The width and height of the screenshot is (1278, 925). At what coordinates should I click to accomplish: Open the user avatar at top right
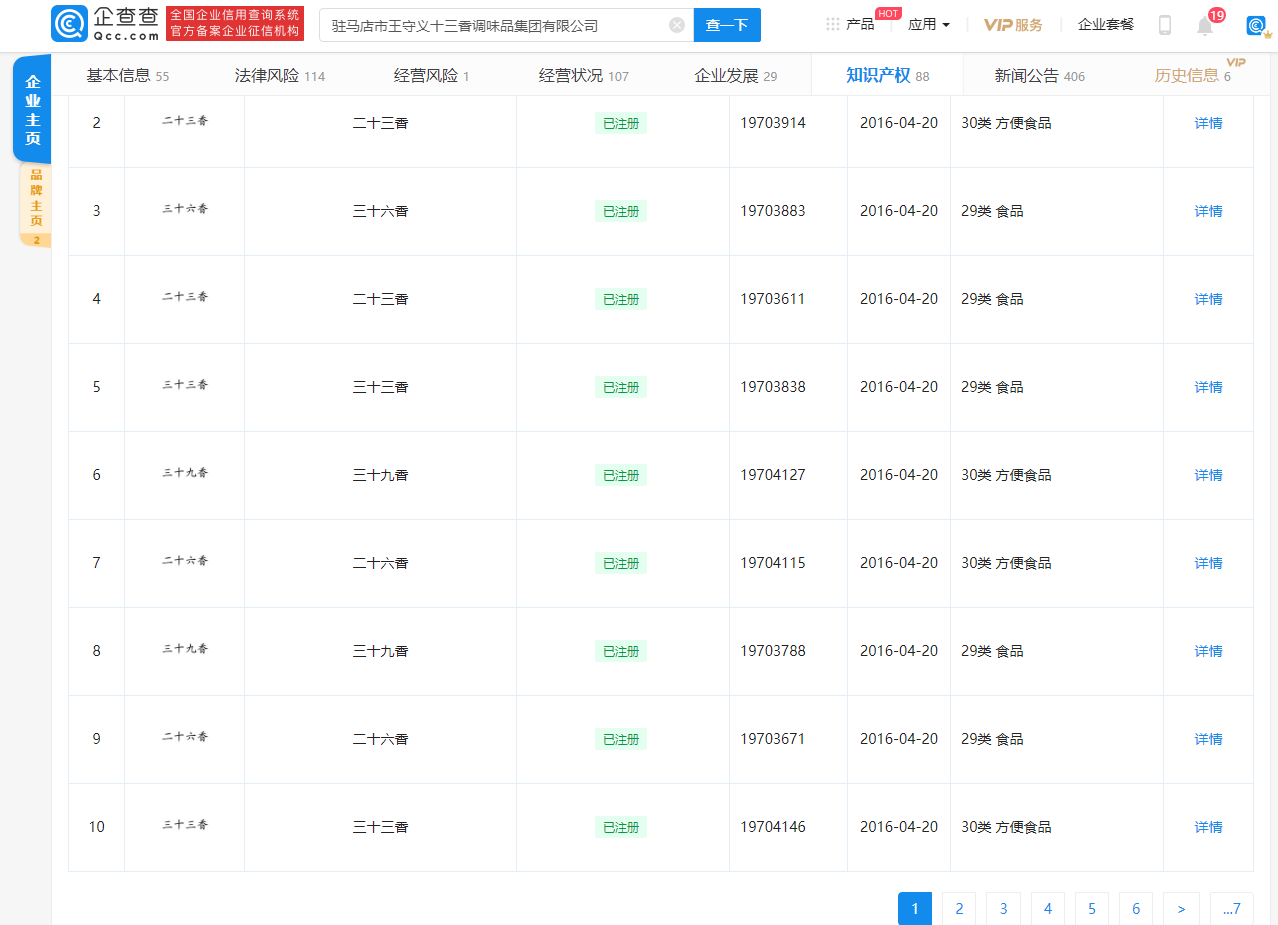click(x=1256, y=26)
